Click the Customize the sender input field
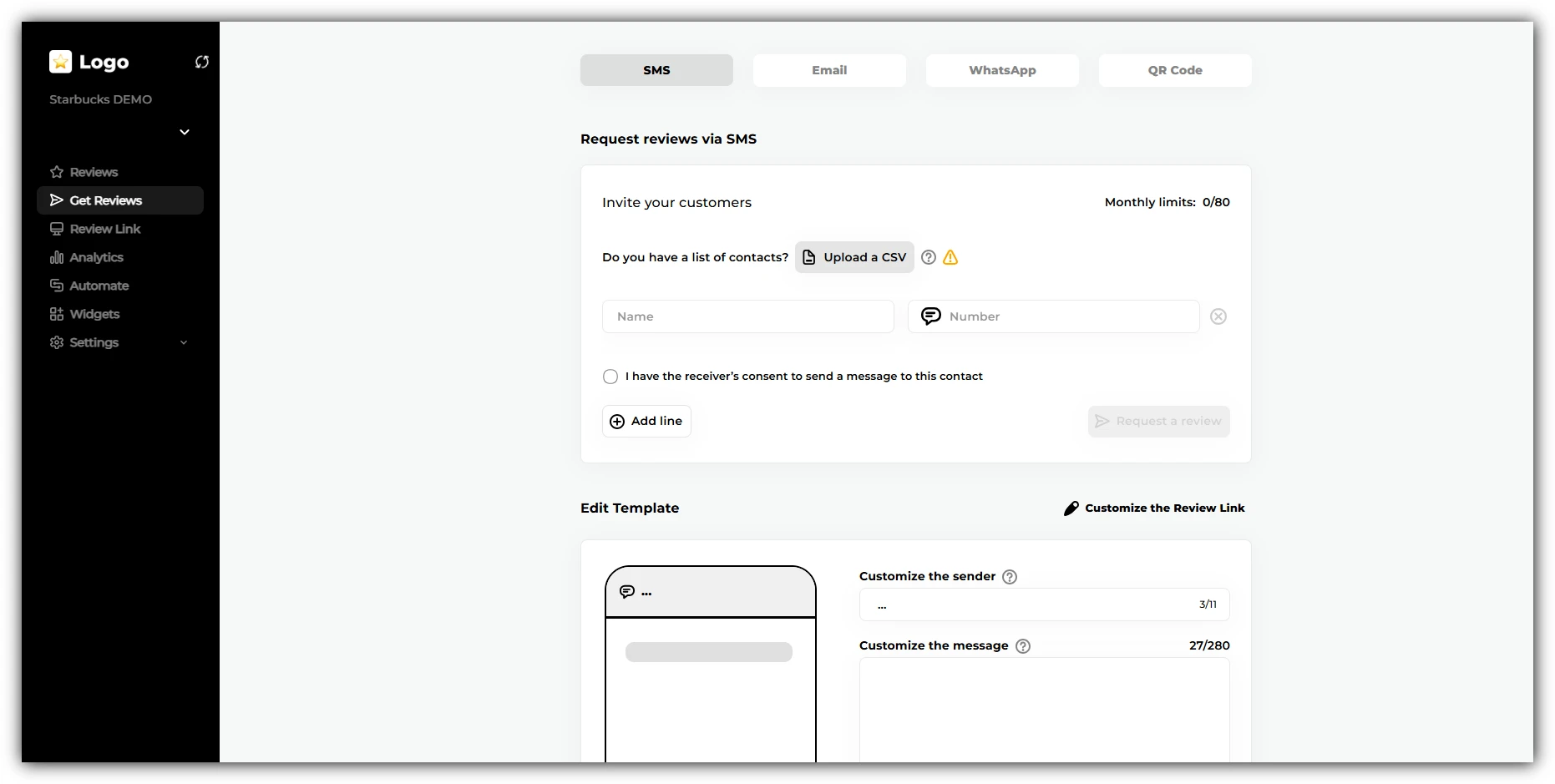This screenshot has width=1555, height=784. pyautogui.click(x=1045, y=604)
